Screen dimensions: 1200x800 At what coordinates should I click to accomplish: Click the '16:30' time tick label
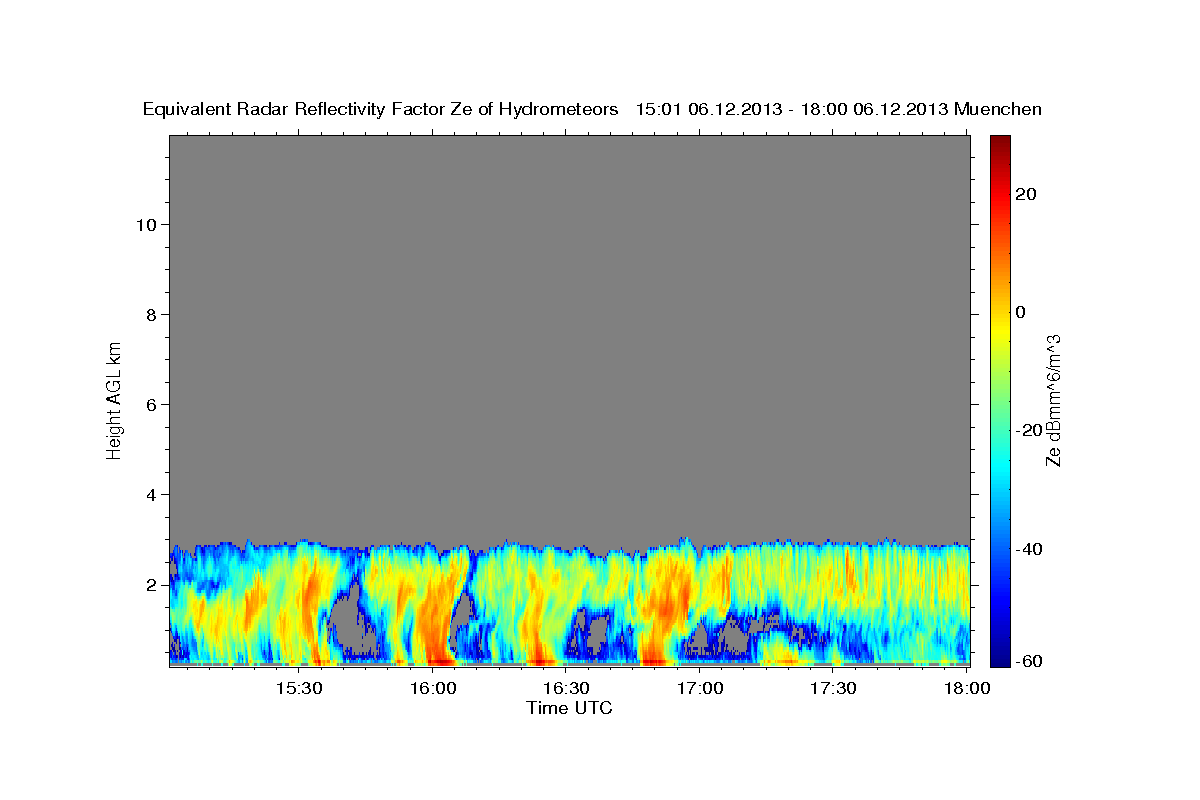[566, 688]
